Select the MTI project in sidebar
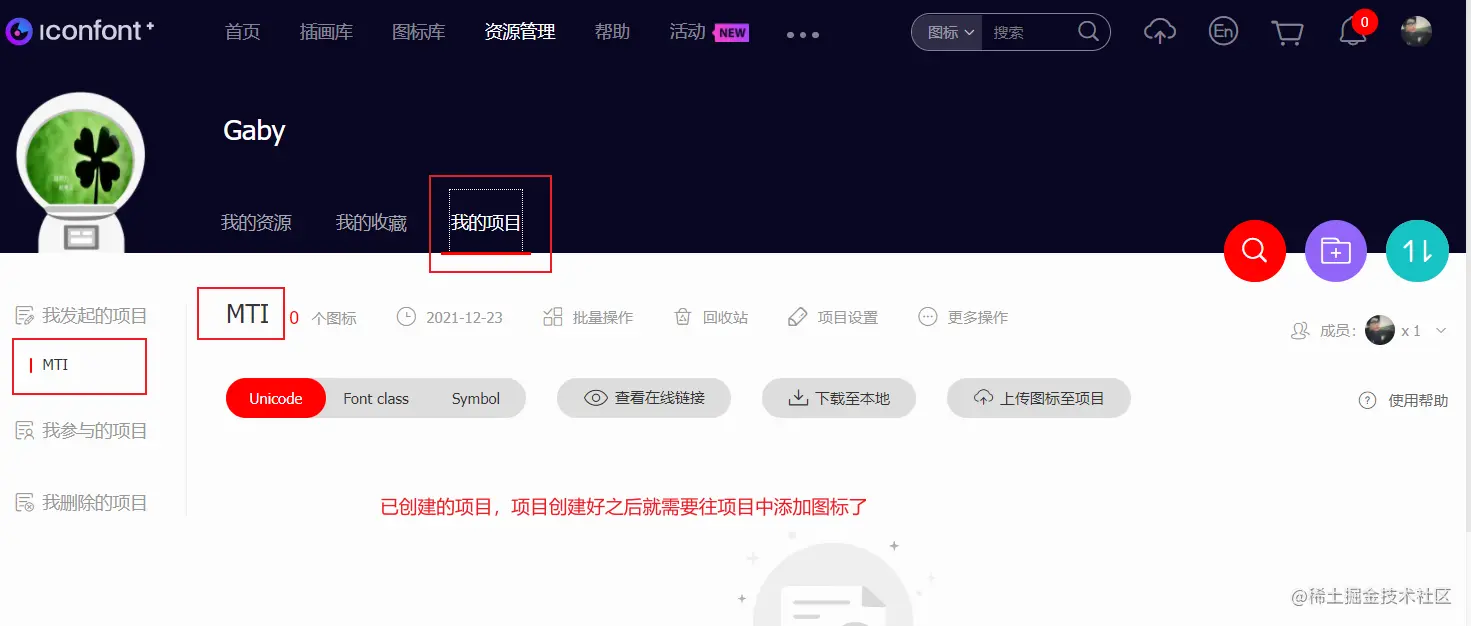Viewport: 1471px width, 626px height. [55, 365]
